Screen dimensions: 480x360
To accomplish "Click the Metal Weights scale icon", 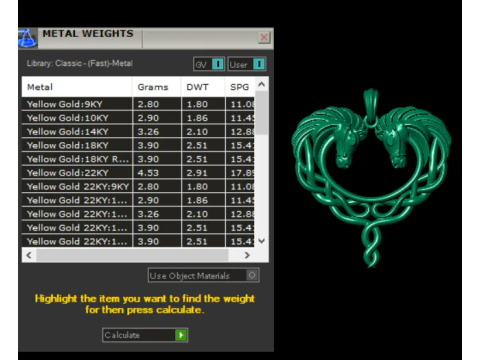I will click(27, 38).
